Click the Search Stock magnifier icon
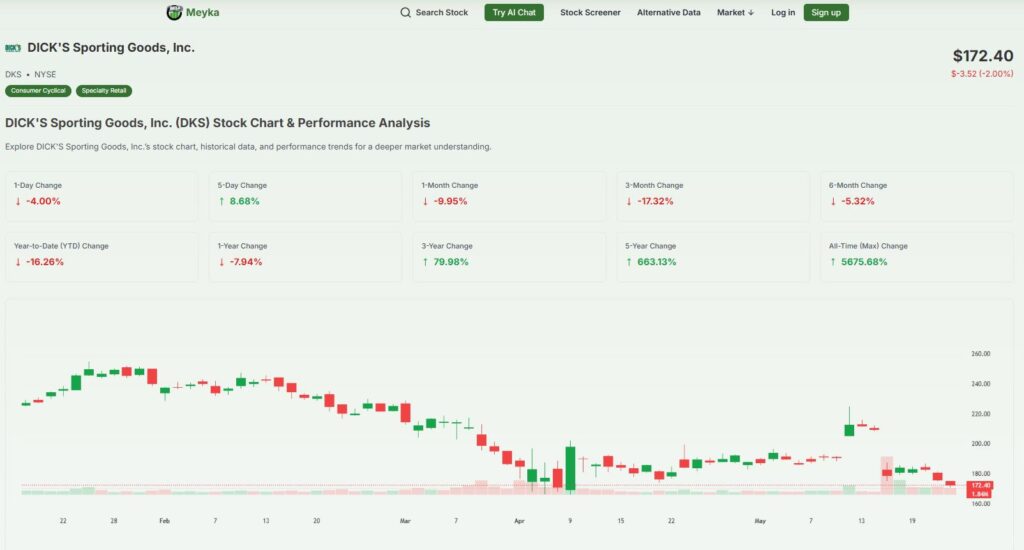 pos(405,13)
